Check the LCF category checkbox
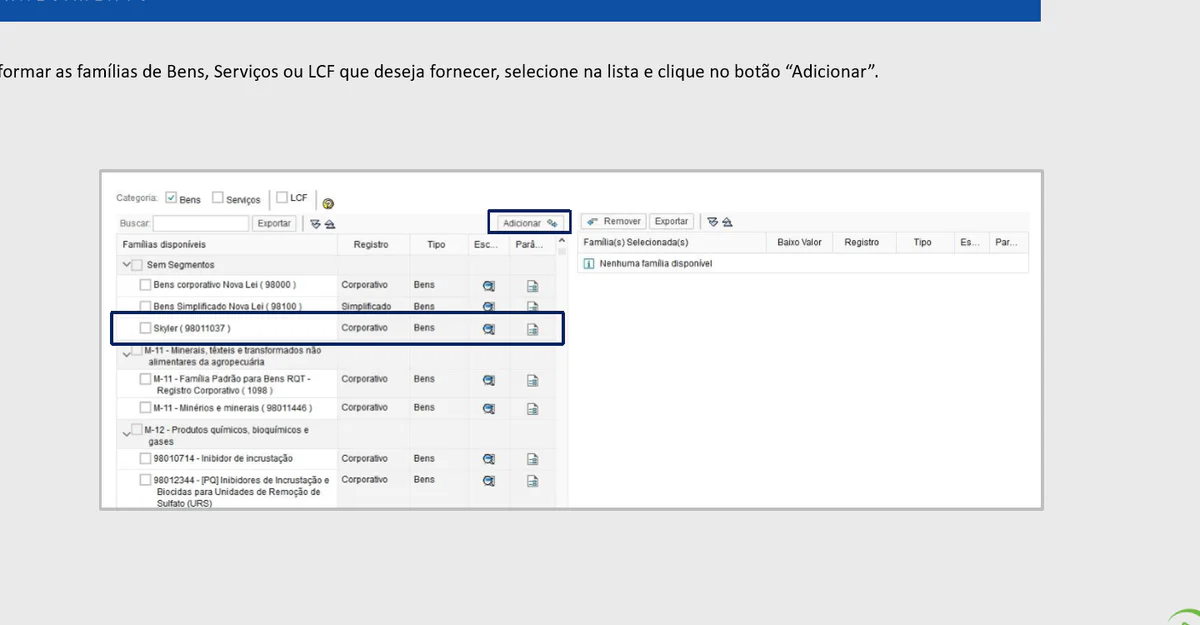 tap(282, 197)
